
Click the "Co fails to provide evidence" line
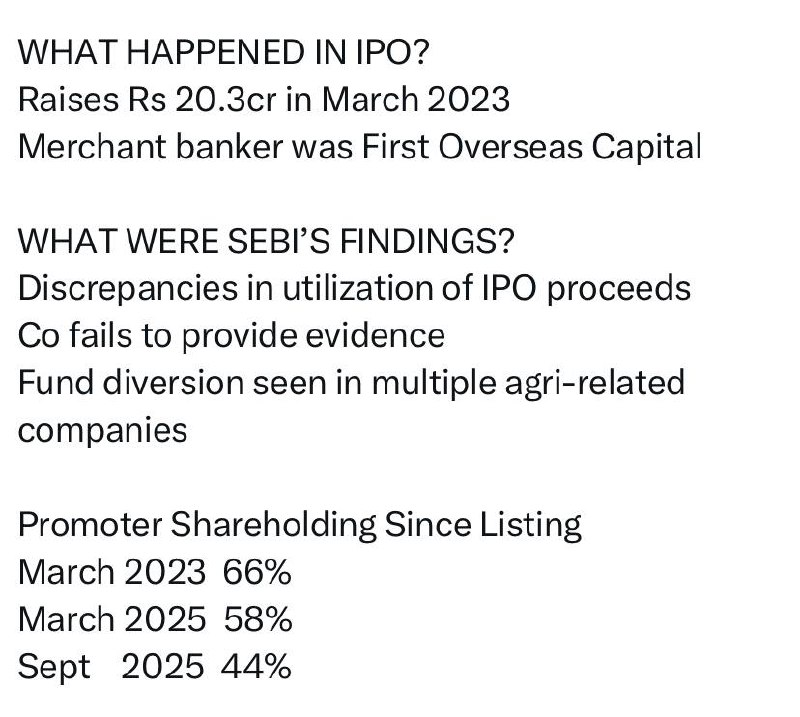coord(231,335)
